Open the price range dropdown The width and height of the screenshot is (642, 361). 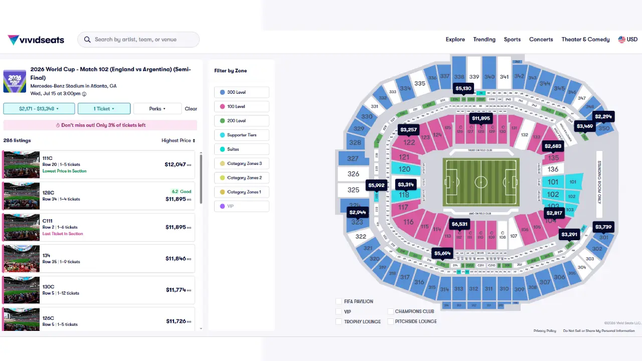pyautogui.click(x=39, y=108)
